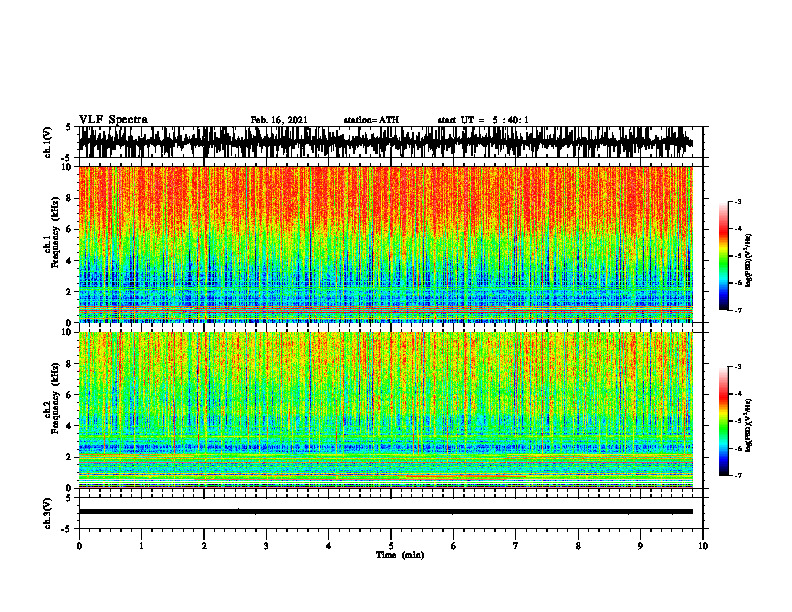
Task: Click the ch.2 colorbar log(PSD) unit label
Action: [749, 426]
